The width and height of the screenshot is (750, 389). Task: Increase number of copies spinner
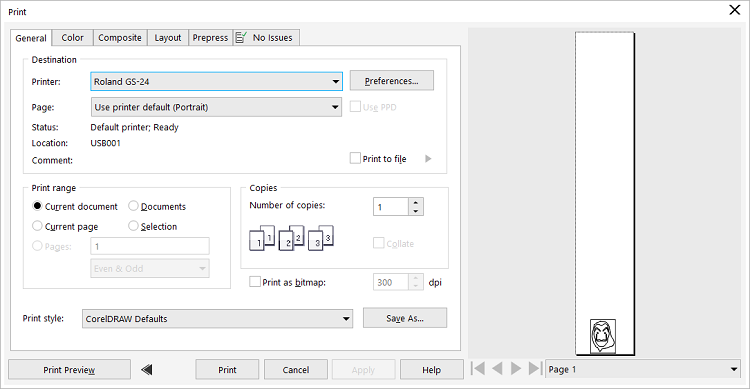pos(416,202)
